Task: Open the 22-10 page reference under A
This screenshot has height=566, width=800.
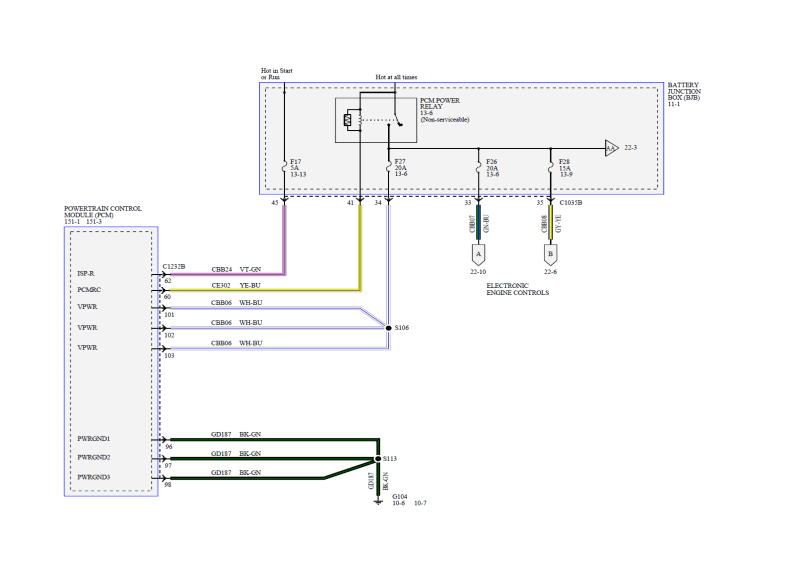Action: point(478,272)
